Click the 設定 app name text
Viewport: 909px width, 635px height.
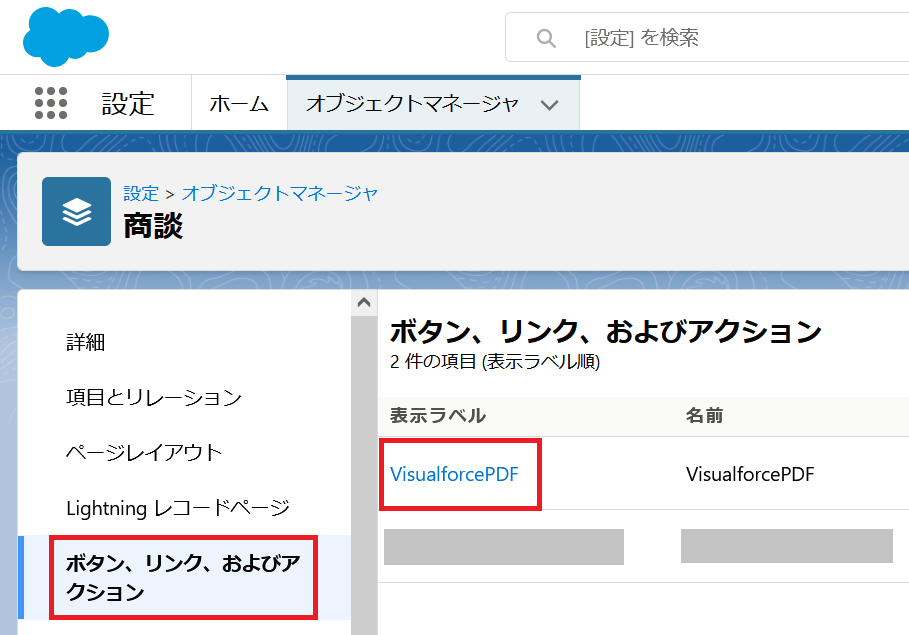(x=128, y=104)
